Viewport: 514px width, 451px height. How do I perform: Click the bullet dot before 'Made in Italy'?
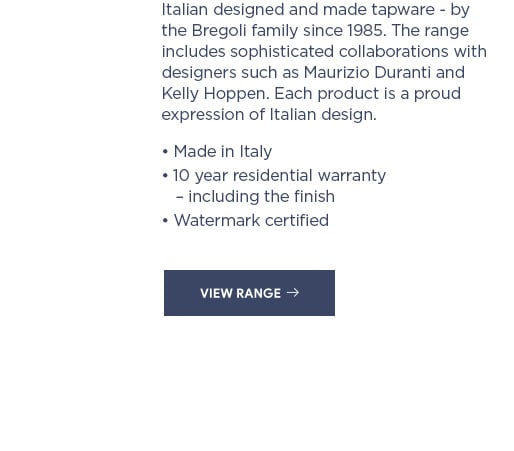(165, 152)
